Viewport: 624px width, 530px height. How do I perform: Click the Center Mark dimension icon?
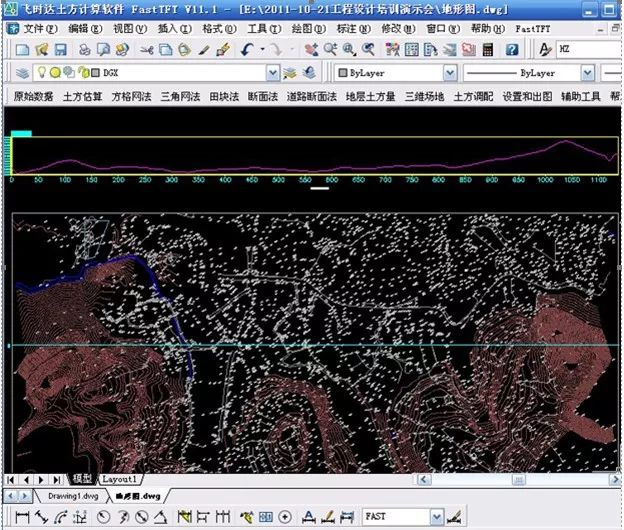pos(286,516)
